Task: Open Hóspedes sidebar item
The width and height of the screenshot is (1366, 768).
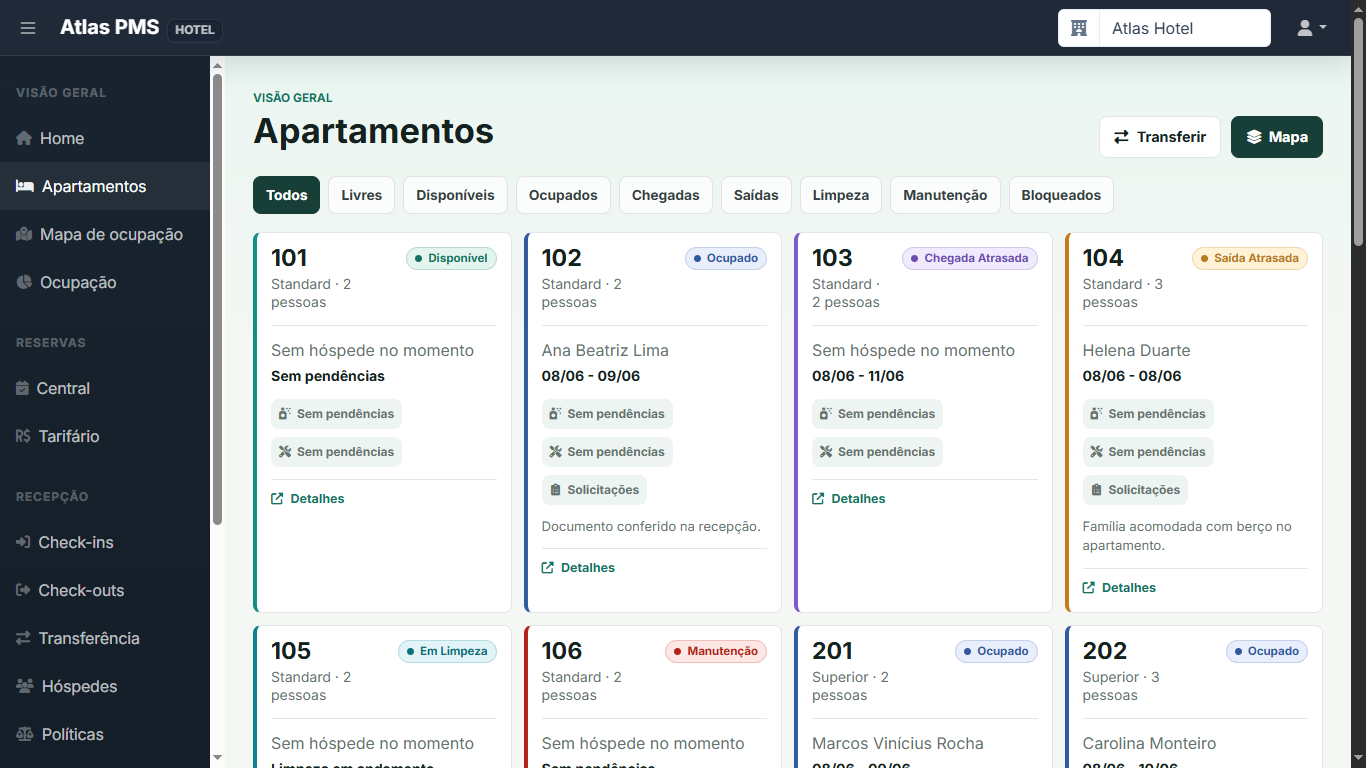Action: [105, 686]
